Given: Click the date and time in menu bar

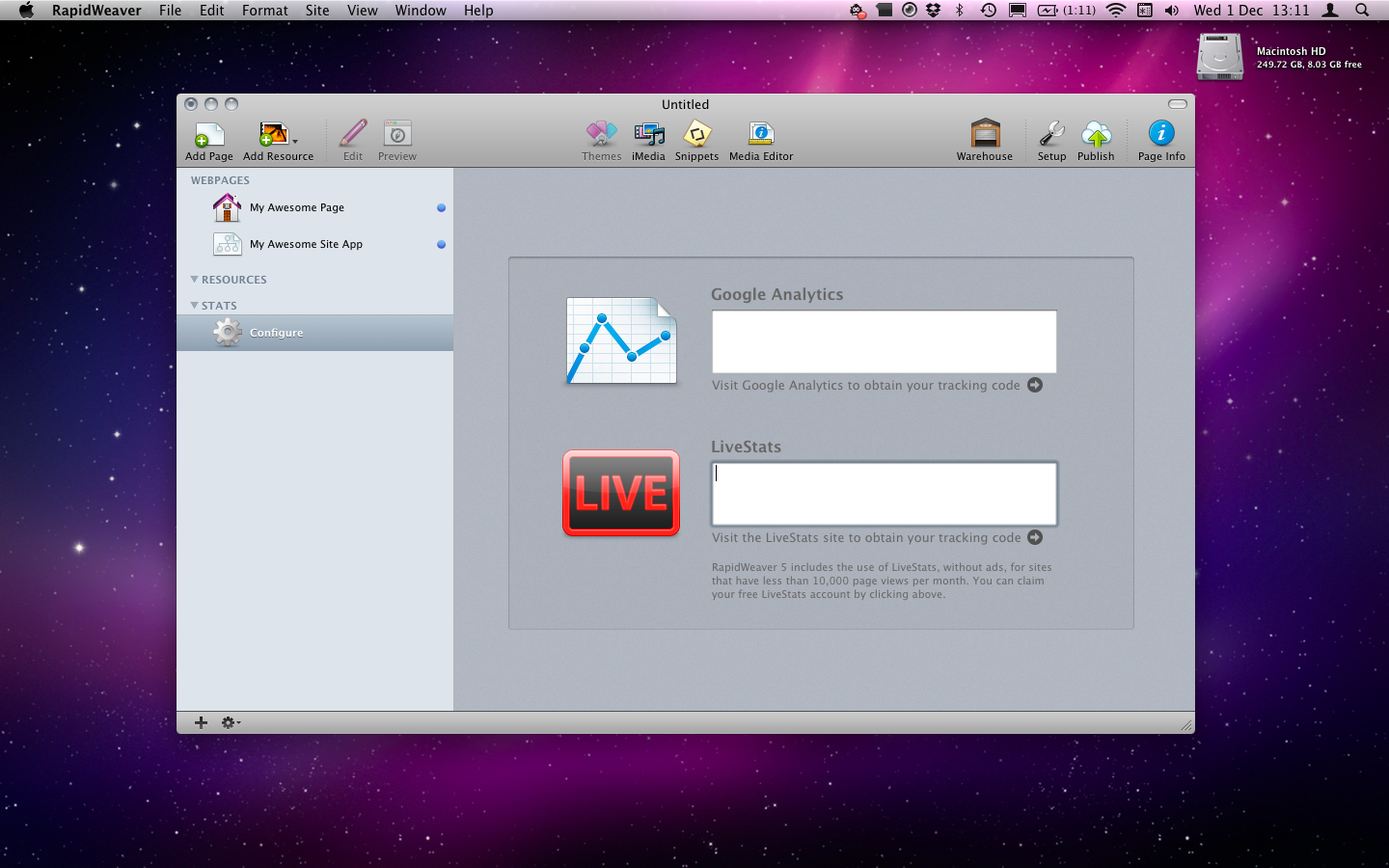Looking at the screenshot, I should tap(1251, 11).
